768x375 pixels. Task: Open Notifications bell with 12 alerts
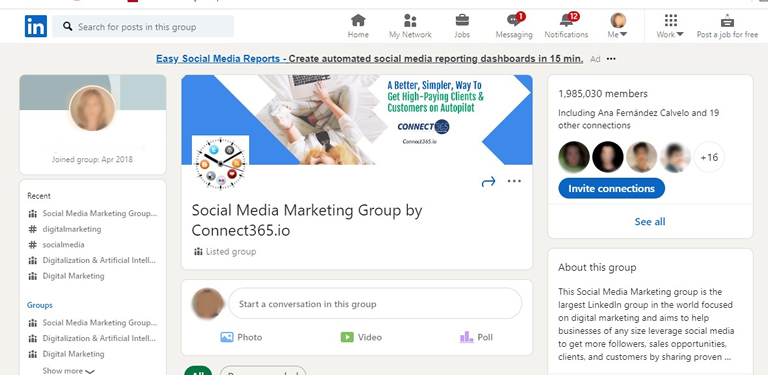[x=566, y=26]
